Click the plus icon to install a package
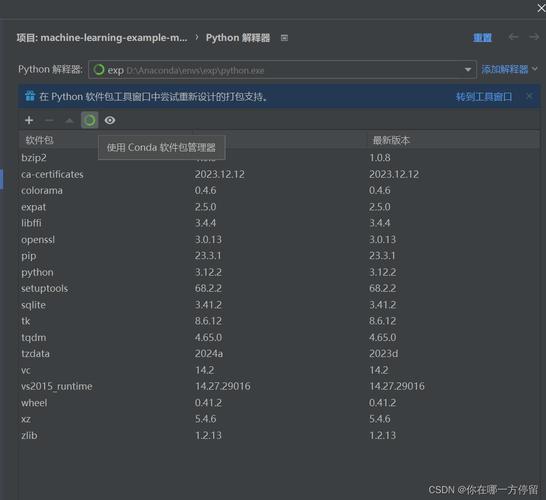The height and width of the screenshot is (500, 546). pyautogui.click(x=29, y=120)
